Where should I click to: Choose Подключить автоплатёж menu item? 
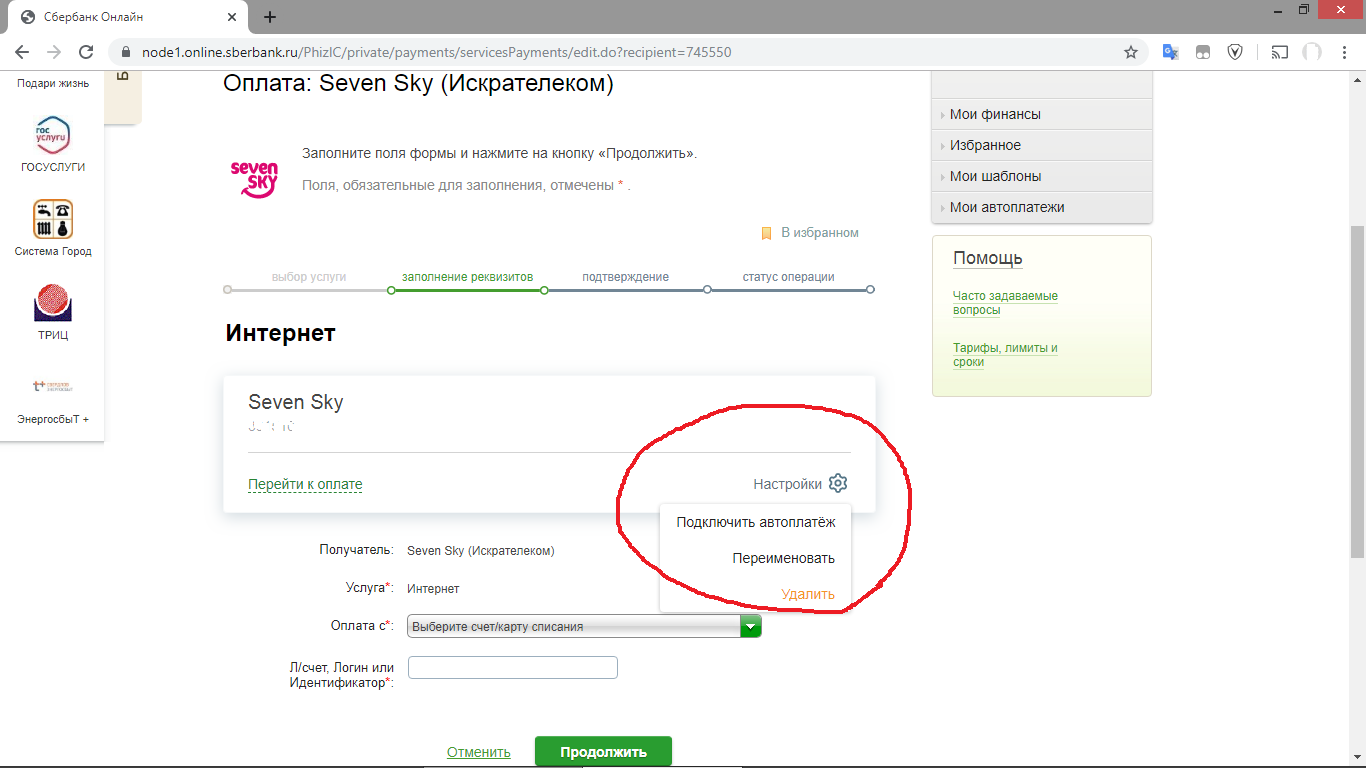(755, 521)
